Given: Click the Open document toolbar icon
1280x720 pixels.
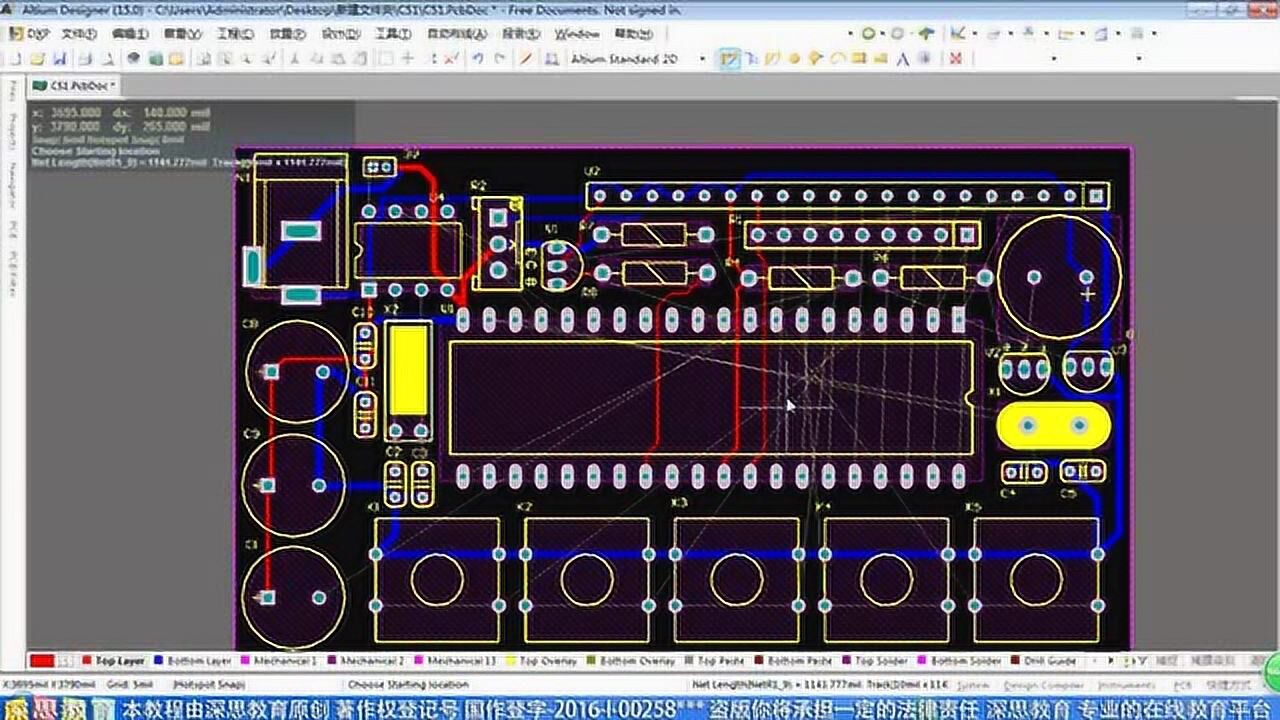Looking at the screenshot, I should pyautogui.click(x=37, y=58).
